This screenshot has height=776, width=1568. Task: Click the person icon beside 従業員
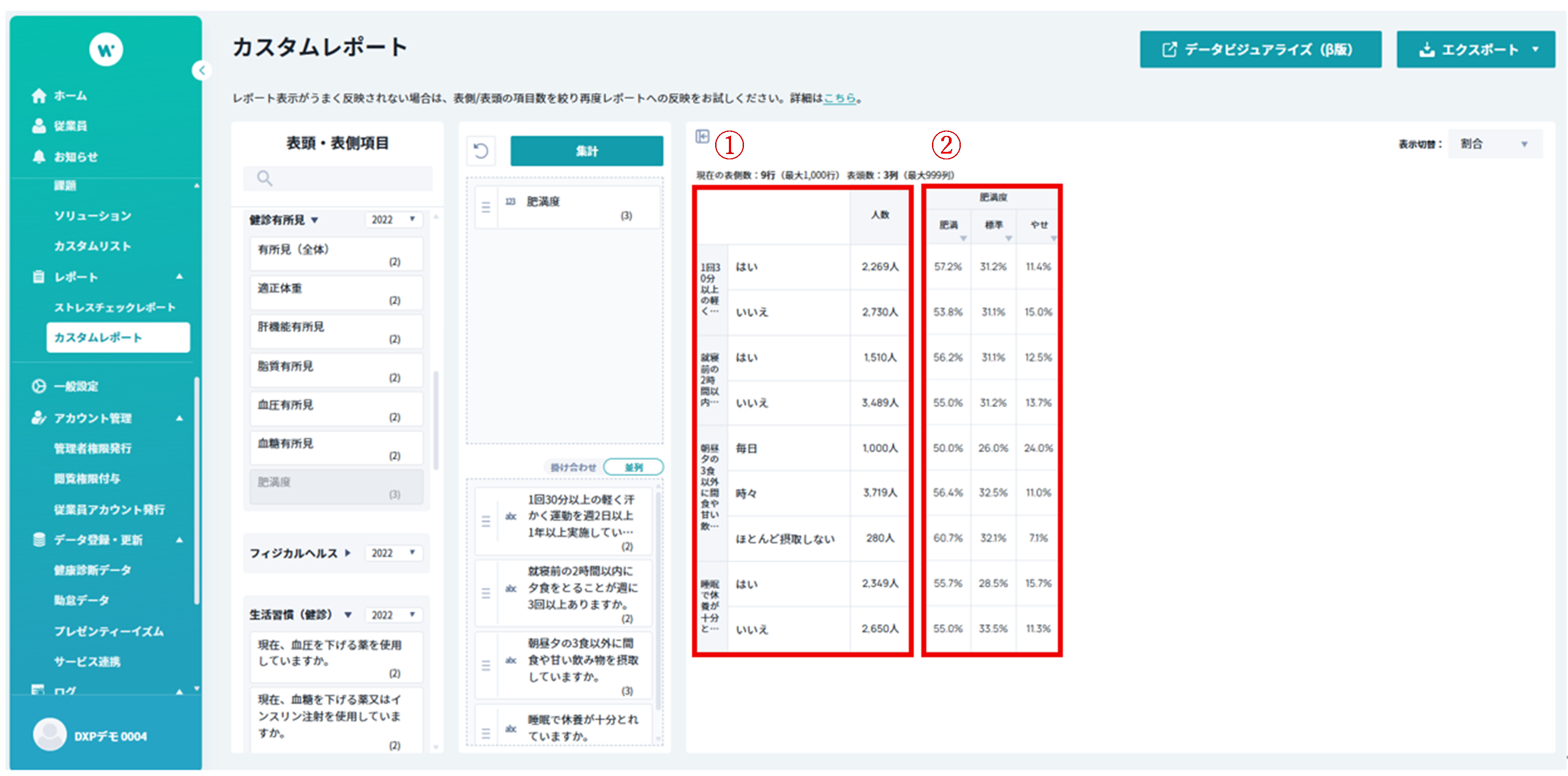39,126
